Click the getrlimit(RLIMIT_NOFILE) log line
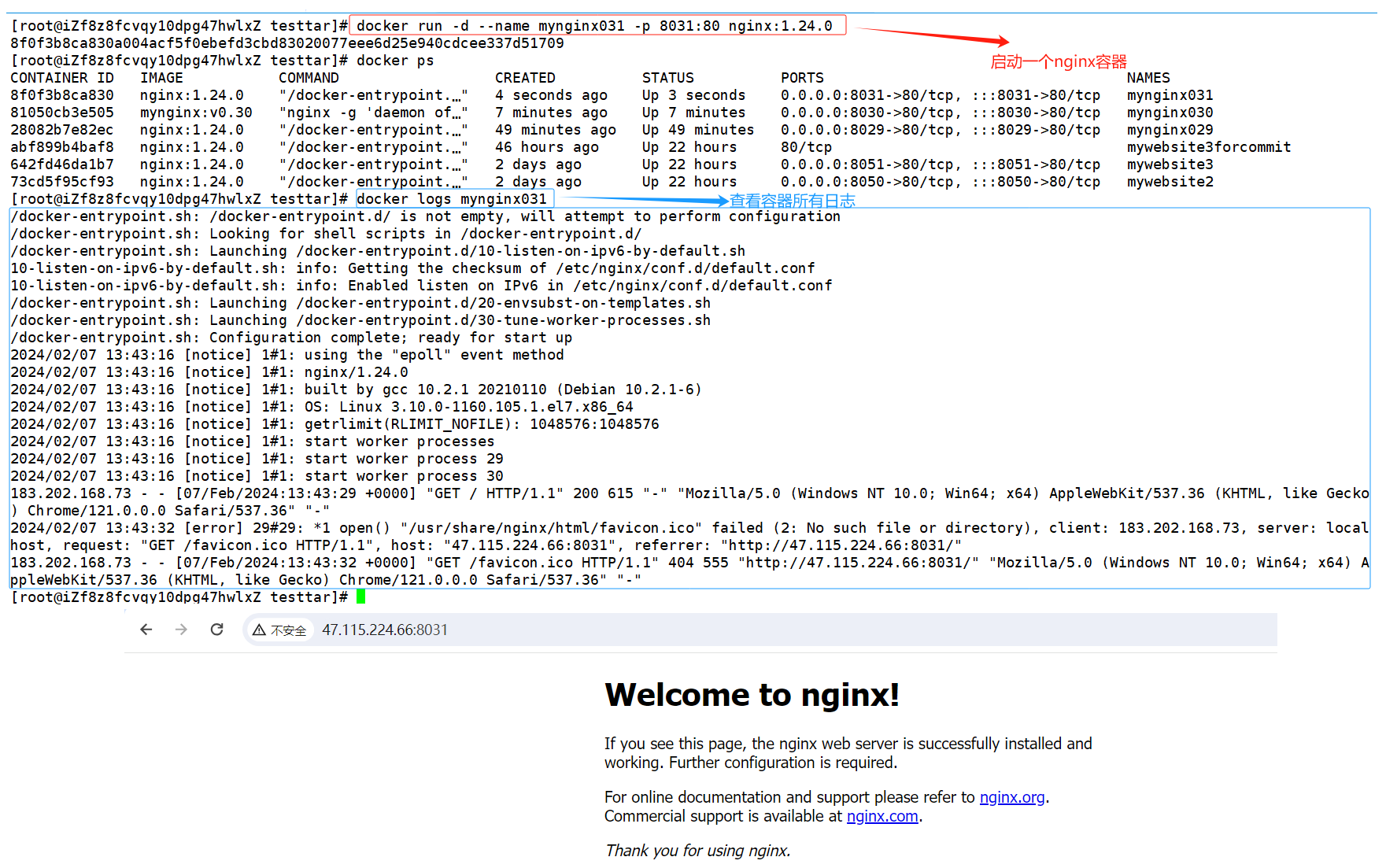Image resolution: width=1386 pixels, height=868 pixels. [334, 424]
